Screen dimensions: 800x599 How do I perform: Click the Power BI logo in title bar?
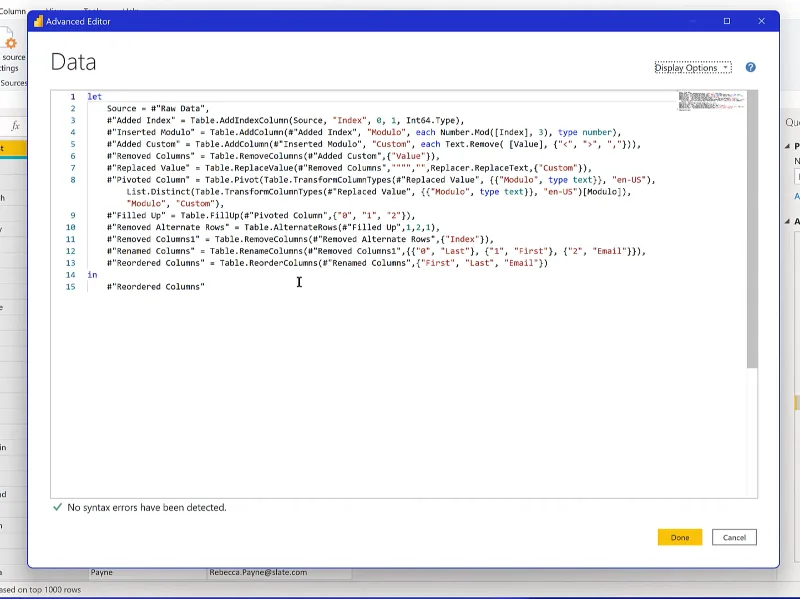(38, 21)
